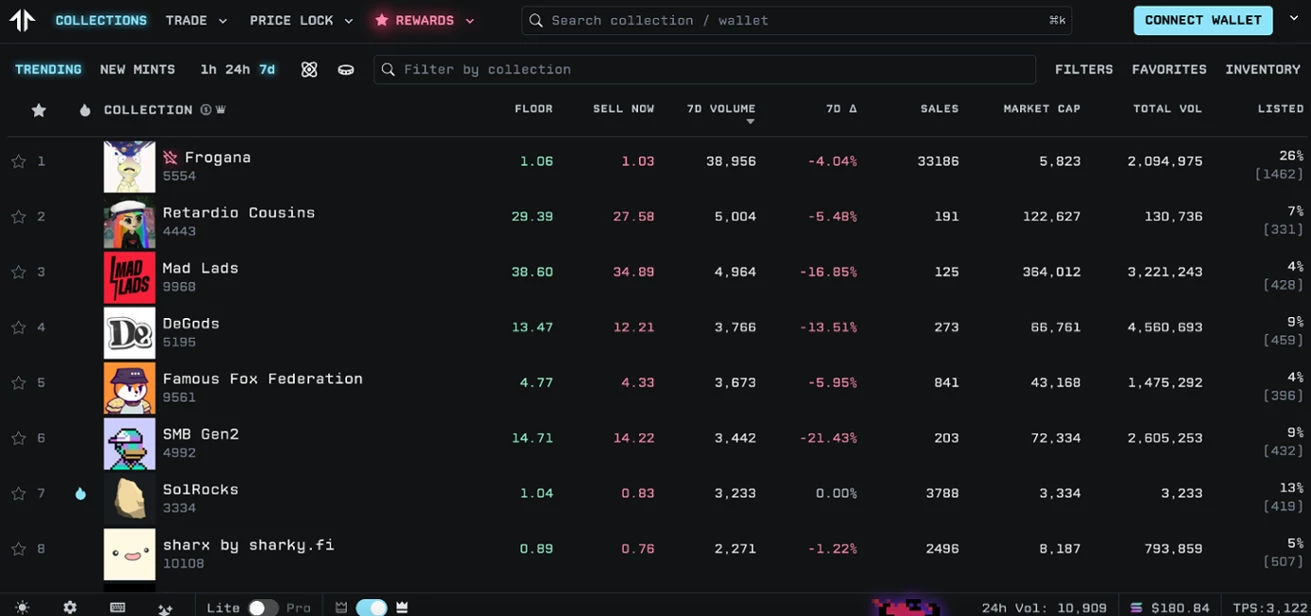The height and width of the screenshot is (616, 1311).
Task: Sort by LISTED column header
Action: point(1280,109)
